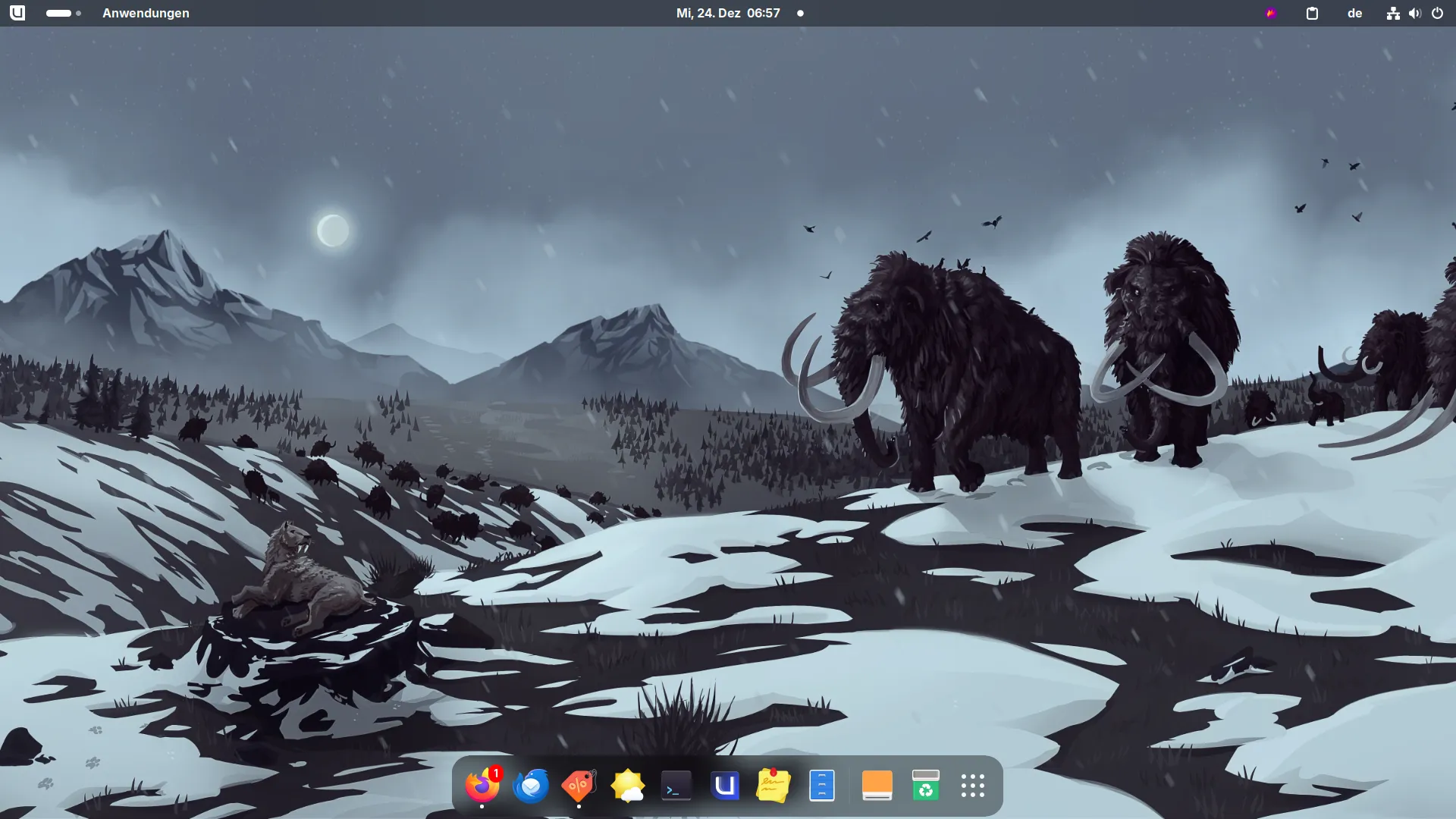Image resolution: width=1456 pixels, height=819 pixels.
Task: Launch the Terminal from the dock
Action: tap(676, 786)
